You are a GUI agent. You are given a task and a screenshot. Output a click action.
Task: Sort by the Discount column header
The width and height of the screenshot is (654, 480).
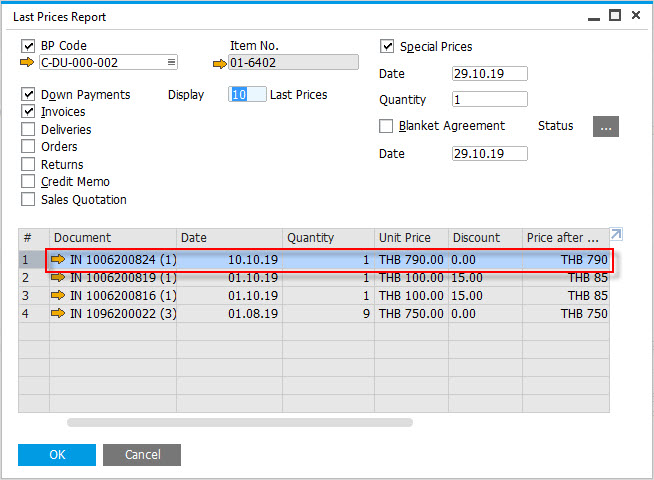tap(485, 238)
